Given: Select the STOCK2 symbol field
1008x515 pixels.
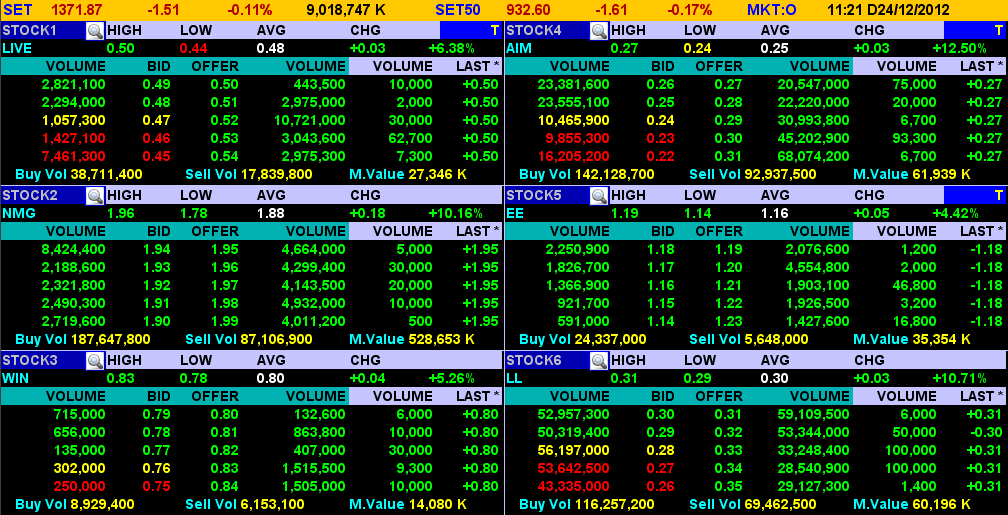Looking at the screenshot, I should point(43,195).
